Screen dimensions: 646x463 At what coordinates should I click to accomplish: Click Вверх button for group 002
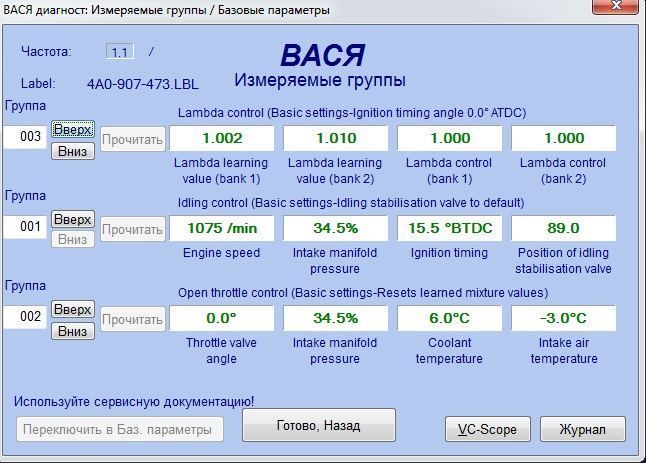click(73, 309)
